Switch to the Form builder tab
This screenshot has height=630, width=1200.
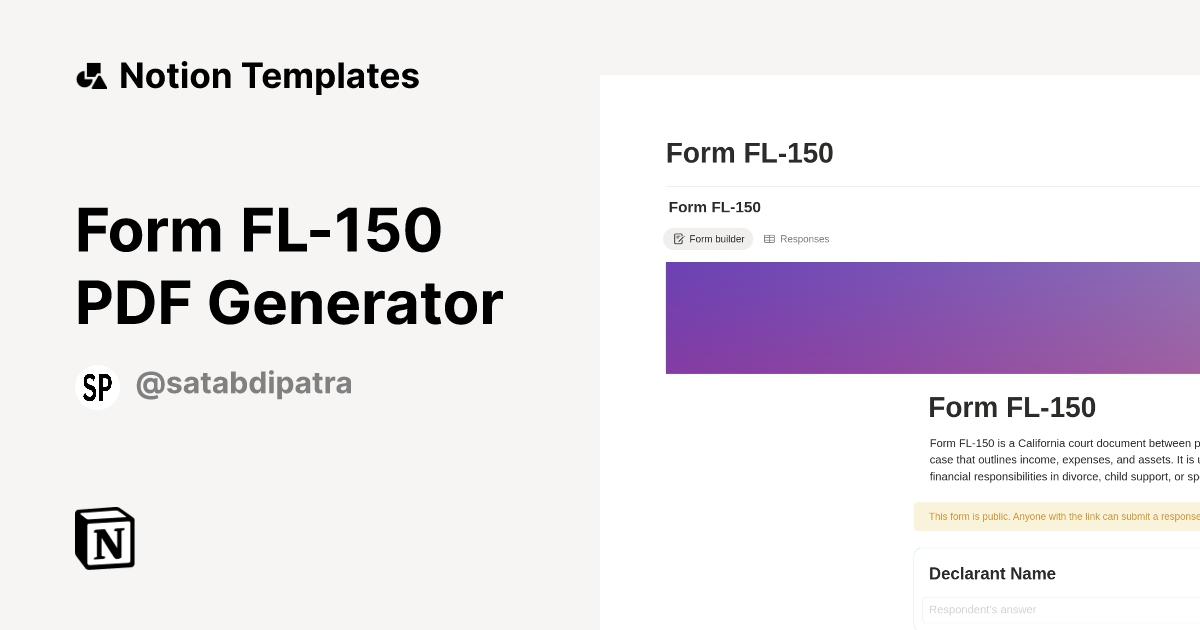point(708,239)
